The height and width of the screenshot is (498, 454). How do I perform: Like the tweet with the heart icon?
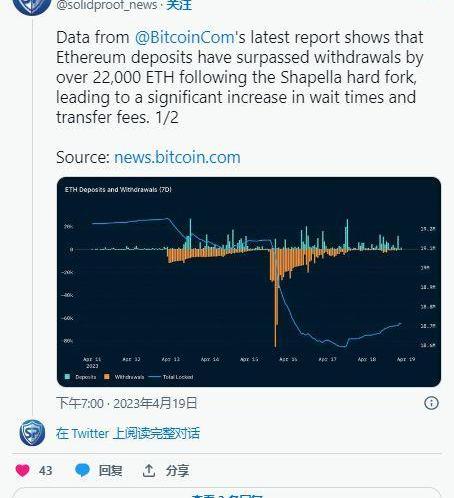tap(23, 470)
